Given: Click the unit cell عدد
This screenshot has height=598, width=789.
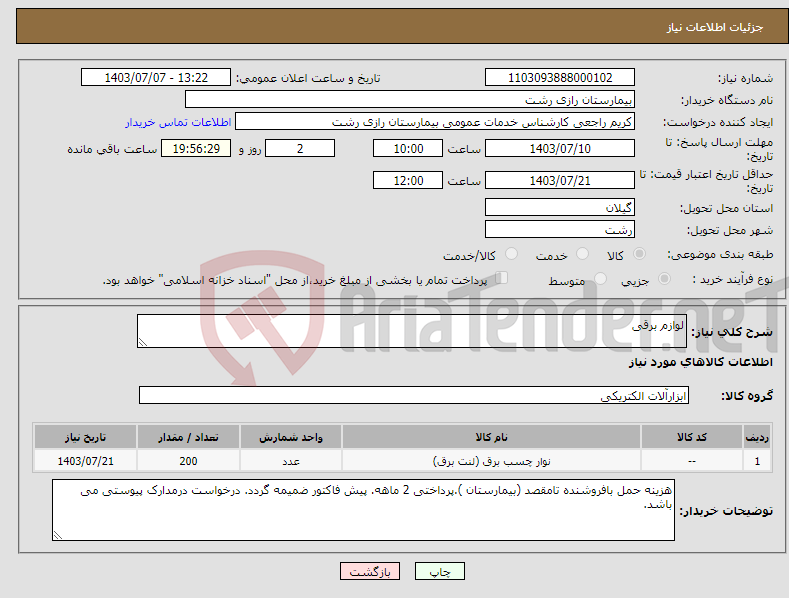Looking at the screenshot, I should pos(291,461).
